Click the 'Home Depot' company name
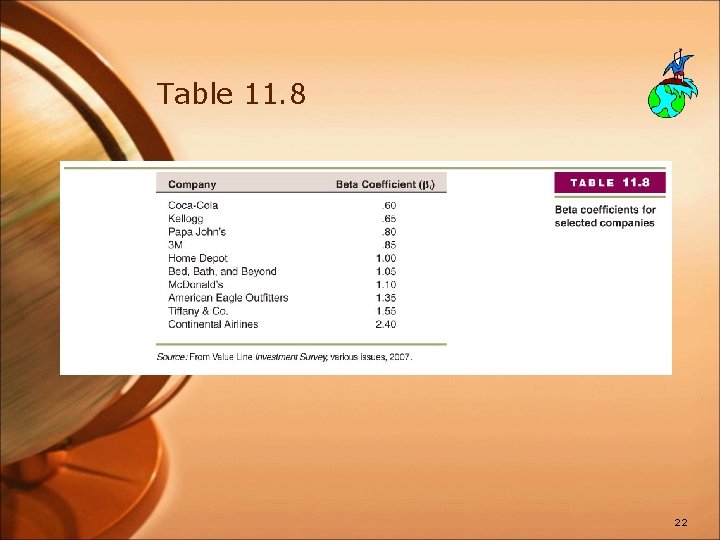The image size is (720, 540). pos(198,258)
